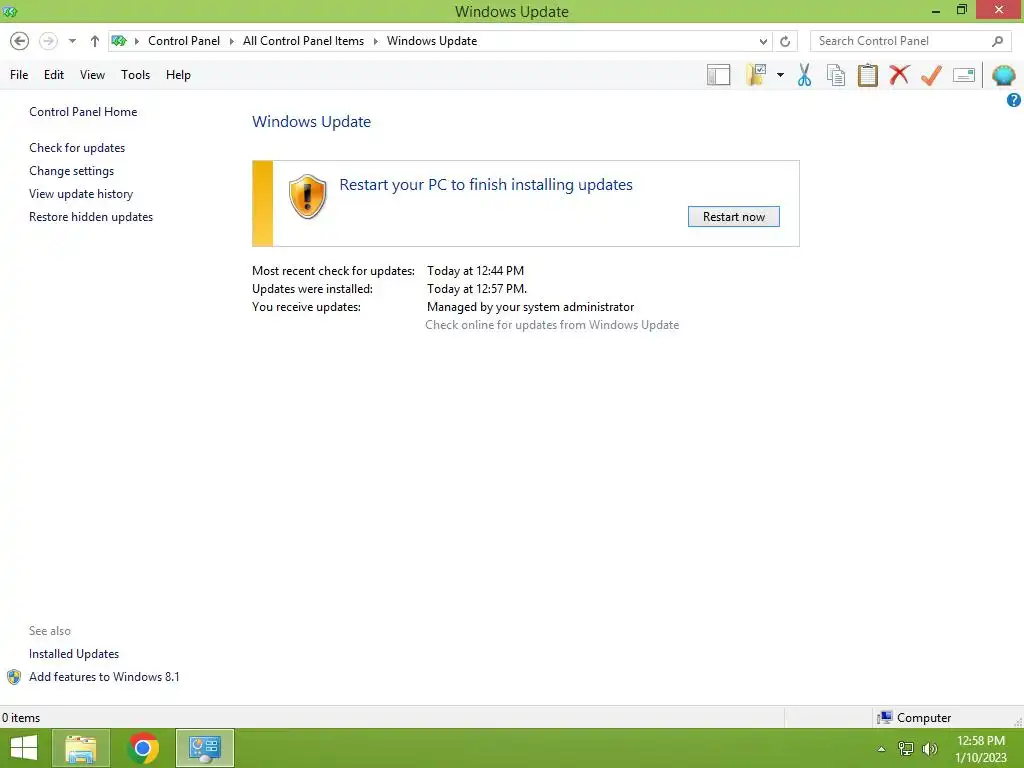
Task: Open the View menu
Action: tap(92, 75)
